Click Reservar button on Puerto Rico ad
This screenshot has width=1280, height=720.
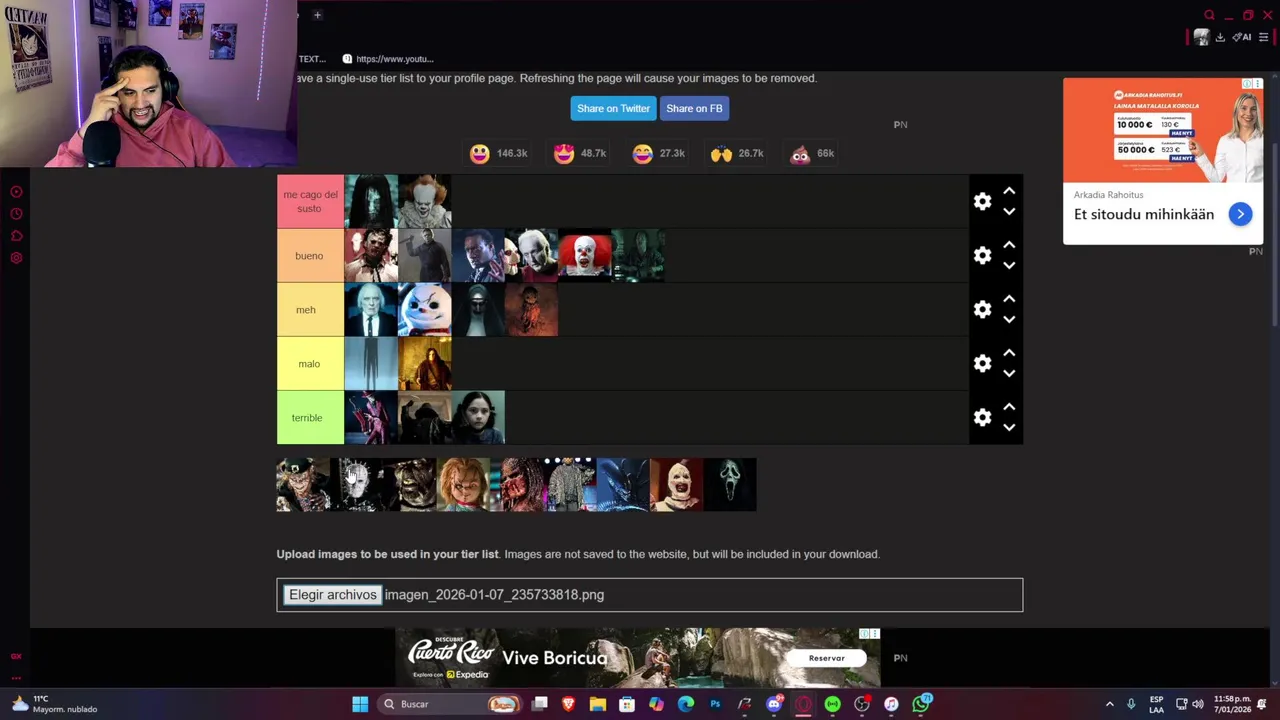pyautogui.click(x=826, y=658)
